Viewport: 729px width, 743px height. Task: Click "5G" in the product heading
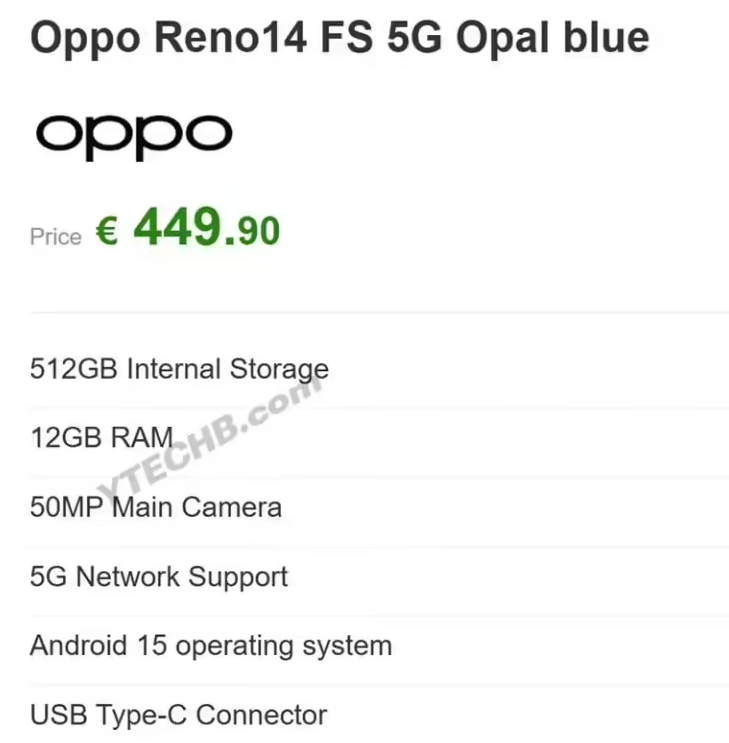pyautogui.click(x=414, y=37)
